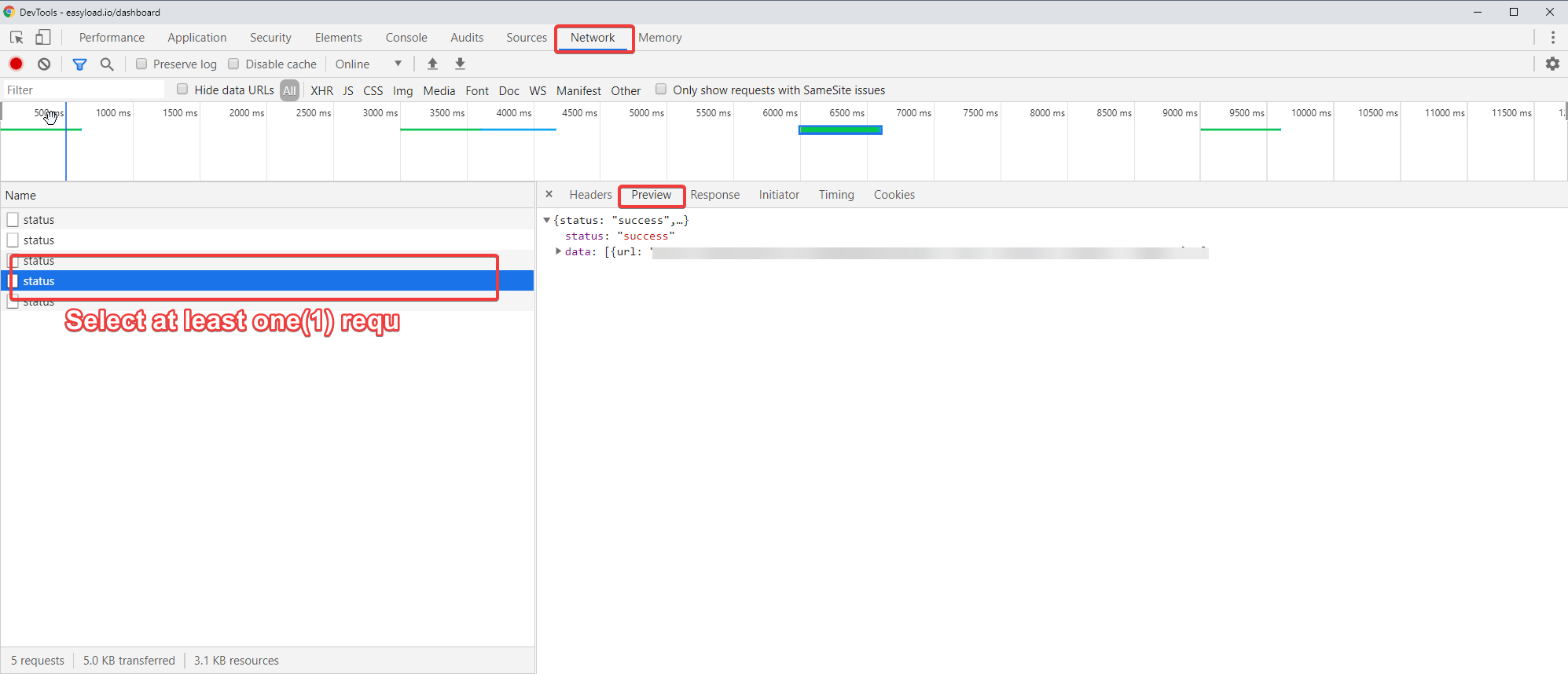Open the Application panel
Viewport: 1568px width, 674px height.
point(196,38)
